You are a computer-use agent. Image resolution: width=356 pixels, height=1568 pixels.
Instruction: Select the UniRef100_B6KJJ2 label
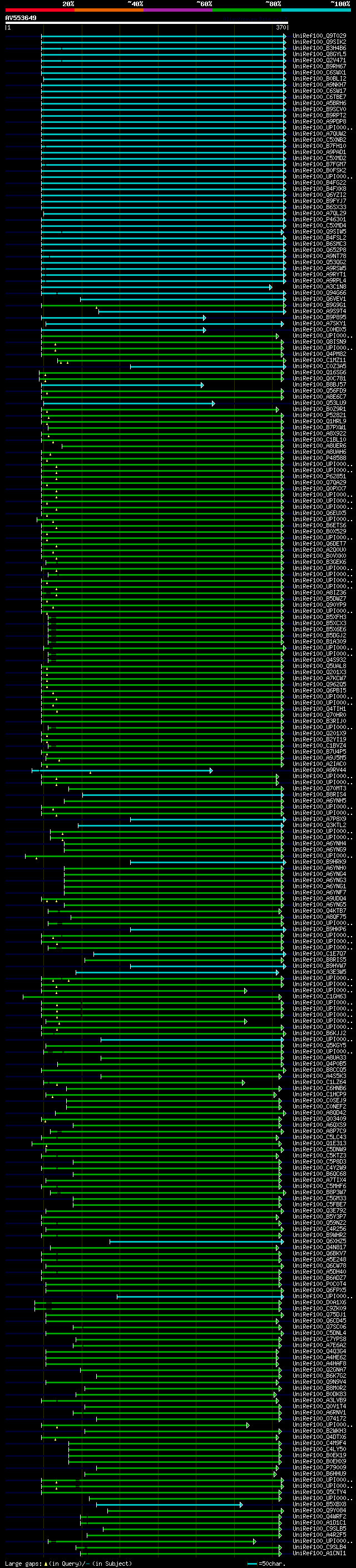[x=319, y=1033]
